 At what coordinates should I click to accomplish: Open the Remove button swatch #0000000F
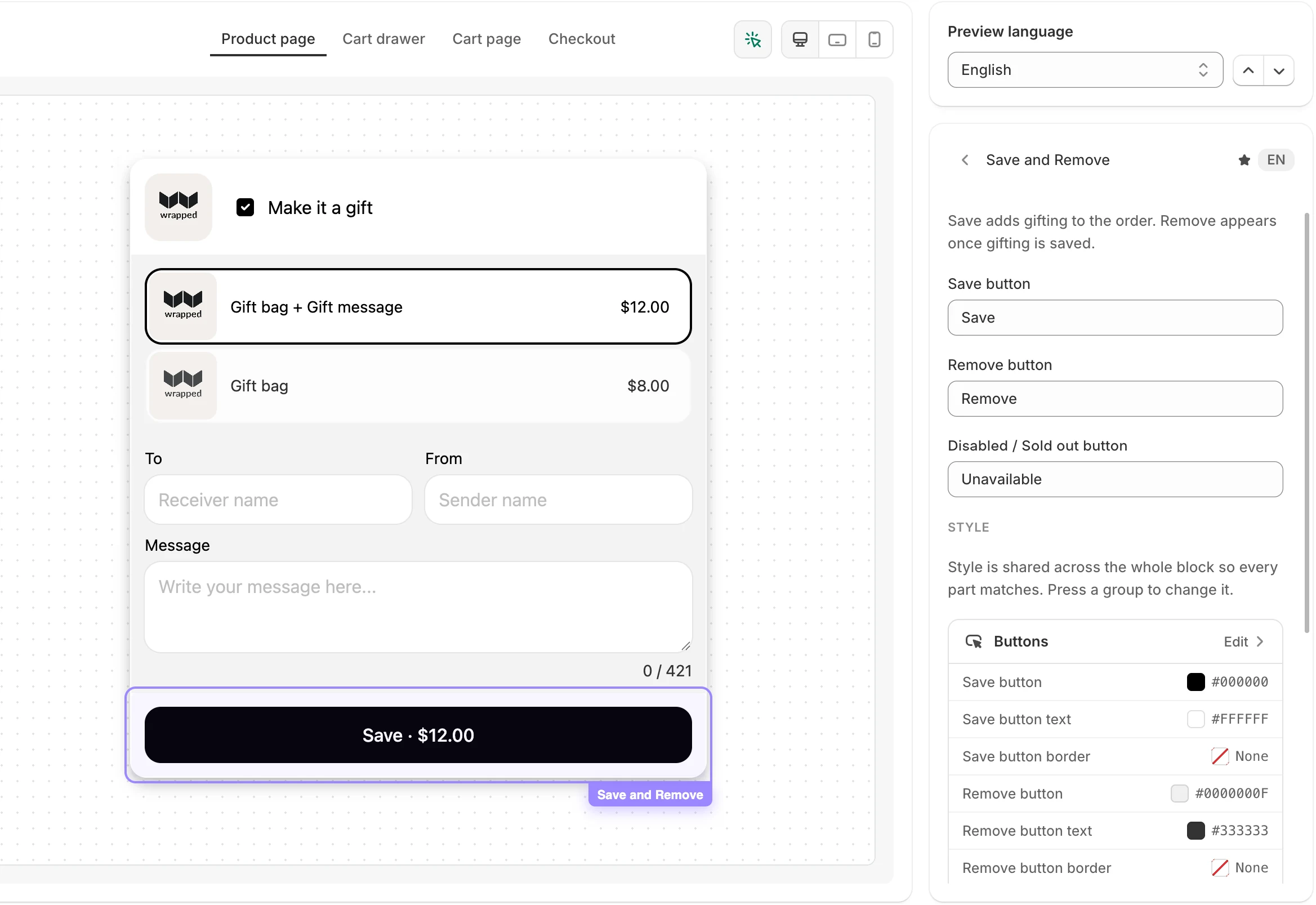[x=1180, y=795]
